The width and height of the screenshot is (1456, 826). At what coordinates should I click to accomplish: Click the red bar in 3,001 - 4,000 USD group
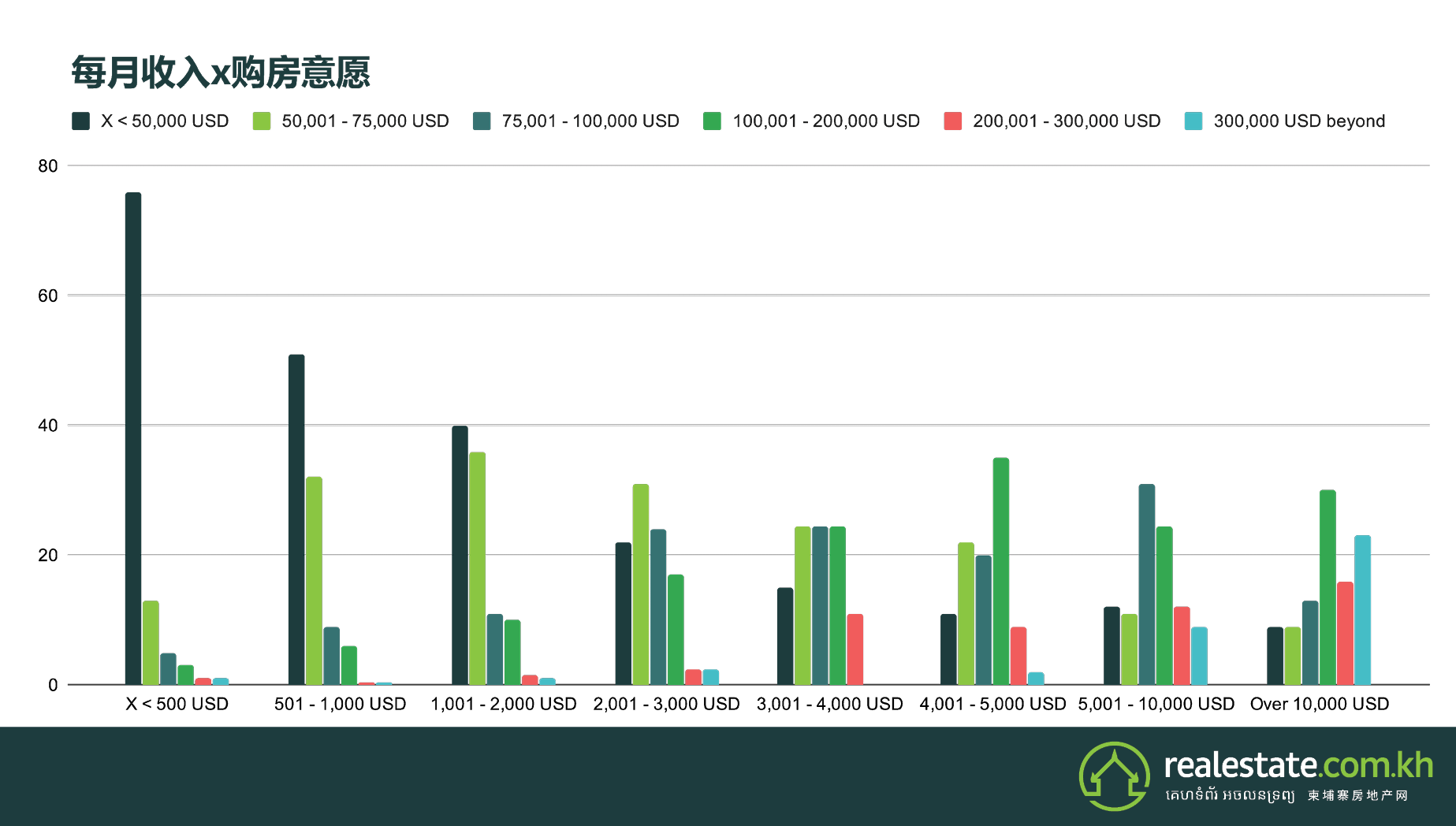[855, 649]
